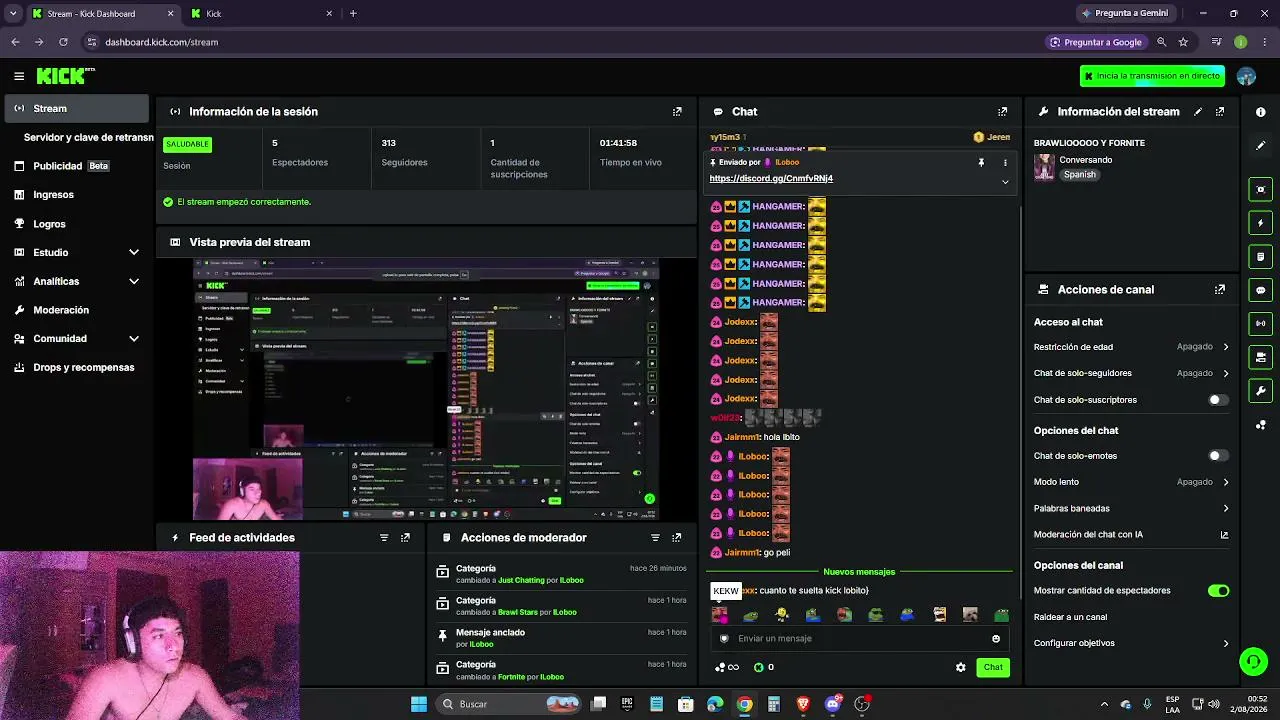Click Preguntar a Google in the address bar

(x=1095, y=42)
